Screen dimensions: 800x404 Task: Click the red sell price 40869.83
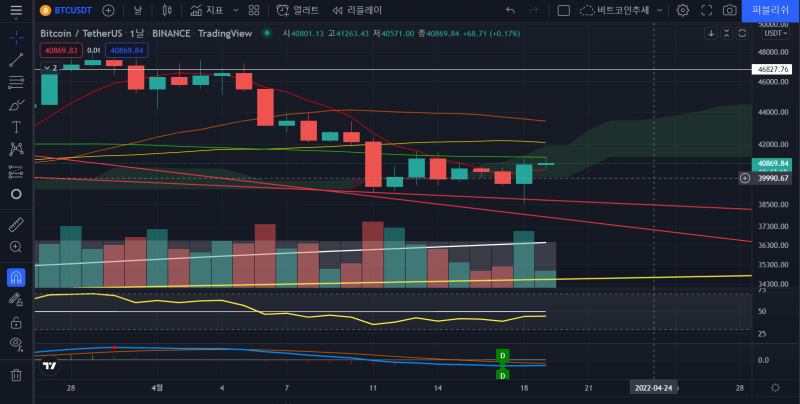pos(61,50)
